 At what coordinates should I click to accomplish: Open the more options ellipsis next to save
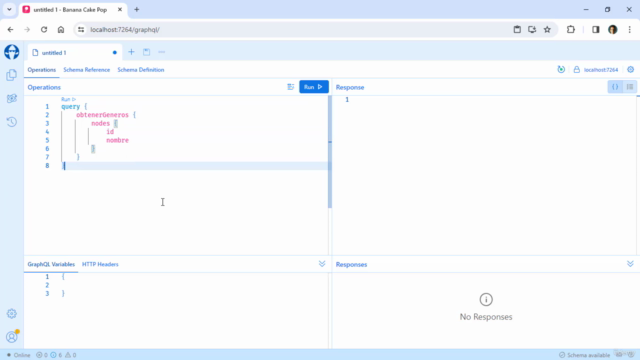162,52
